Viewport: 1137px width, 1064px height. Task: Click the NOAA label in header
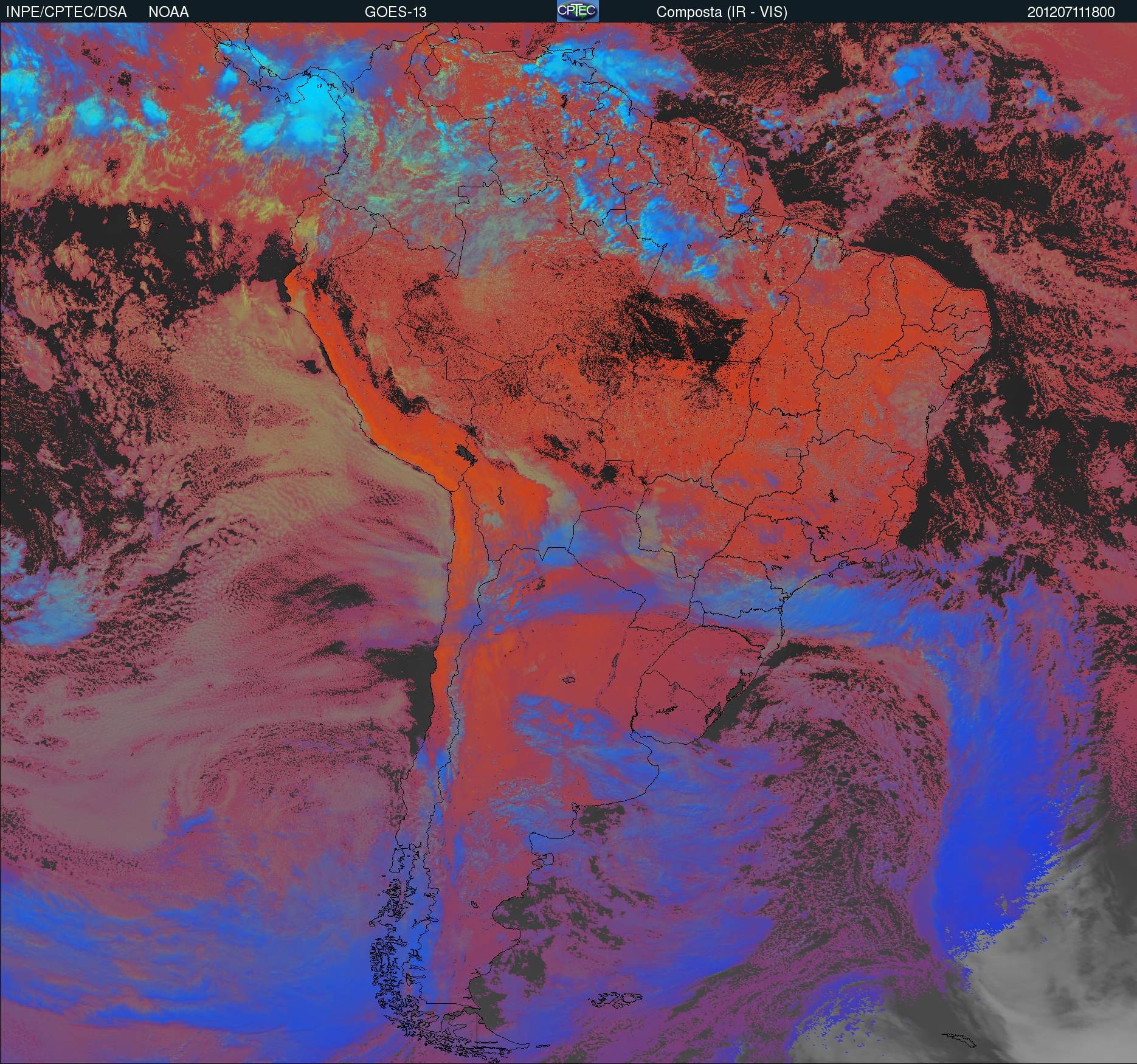coord(168,12)
